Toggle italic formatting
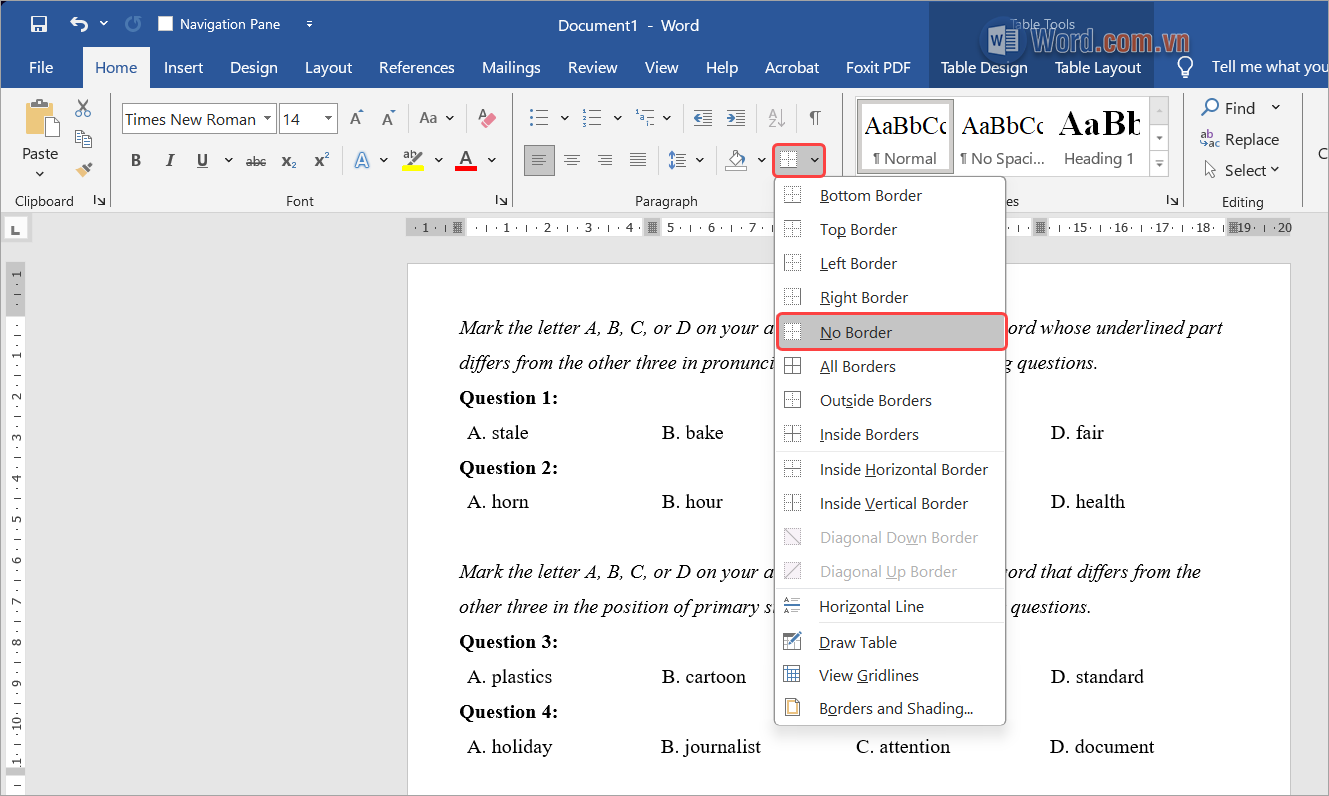The width and height of the screenshot is (1329, 796). click(x=169, y=160)
